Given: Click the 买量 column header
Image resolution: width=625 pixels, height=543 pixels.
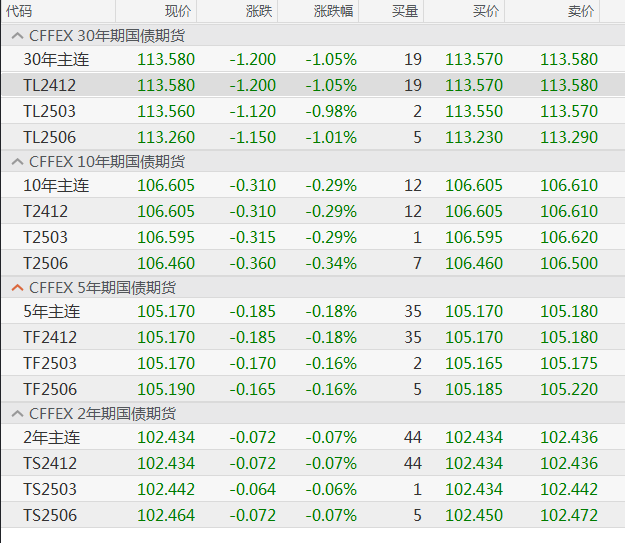Looking at the screenshot, I should pos(406,11).
